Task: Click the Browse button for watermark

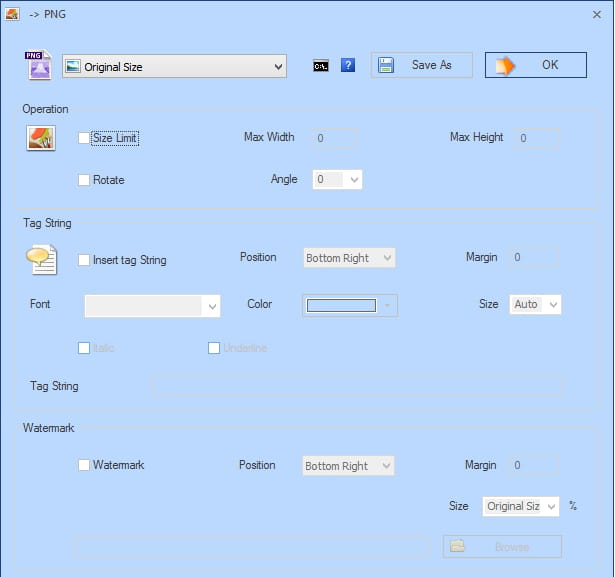Action: tap(502, 546)
